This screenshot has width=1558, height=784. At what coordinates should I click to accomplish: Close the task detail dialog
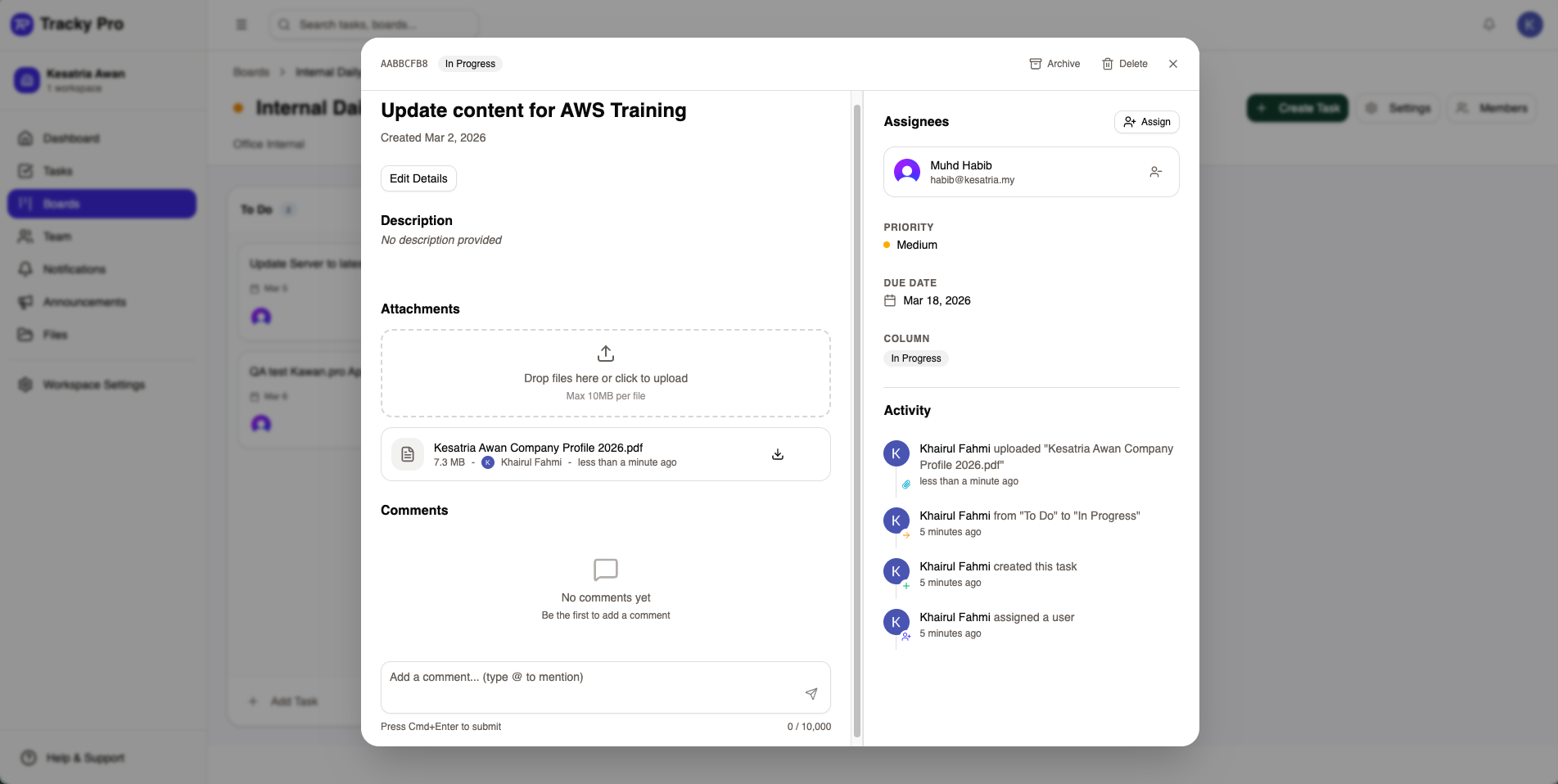coord(1172,63)
